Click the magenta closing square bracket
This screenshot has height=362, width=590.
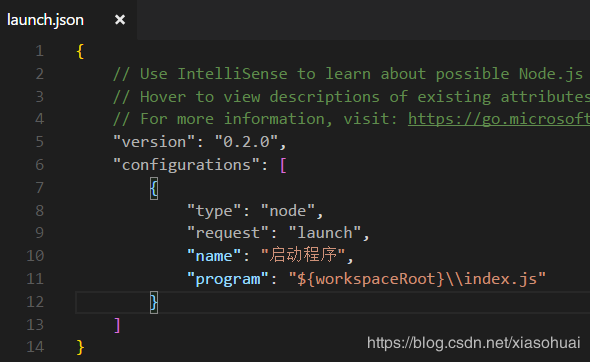point(117,325)
